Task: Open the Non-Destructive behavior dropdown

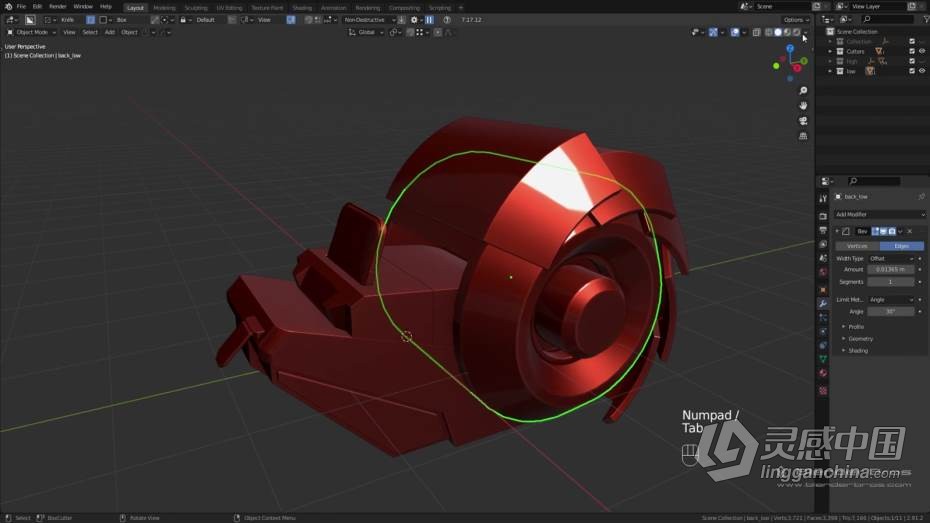Action: pos(369,20)
